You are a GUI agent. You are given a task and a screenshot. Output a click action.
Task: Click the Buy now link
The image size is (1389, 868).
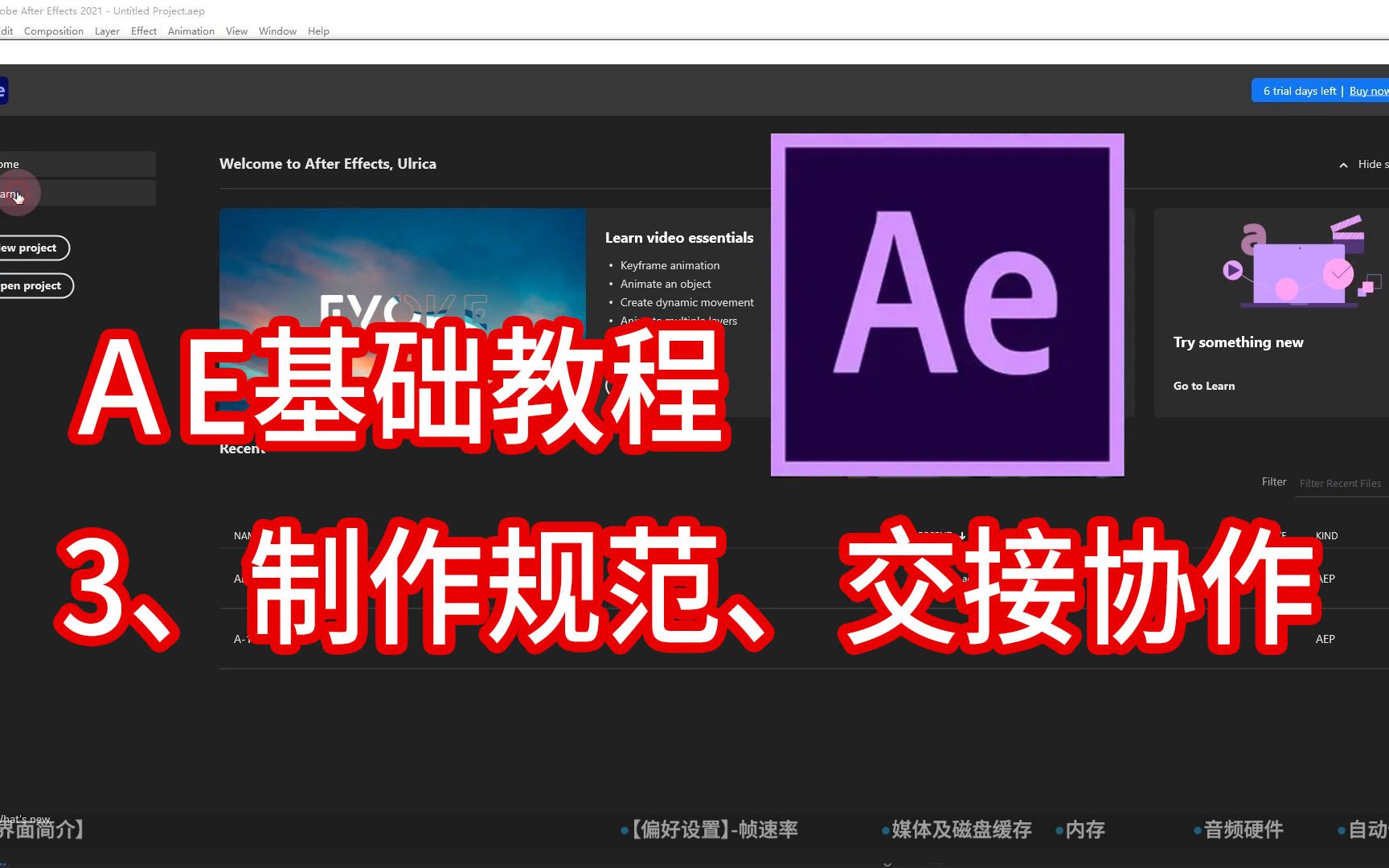tap(1368, 91)
